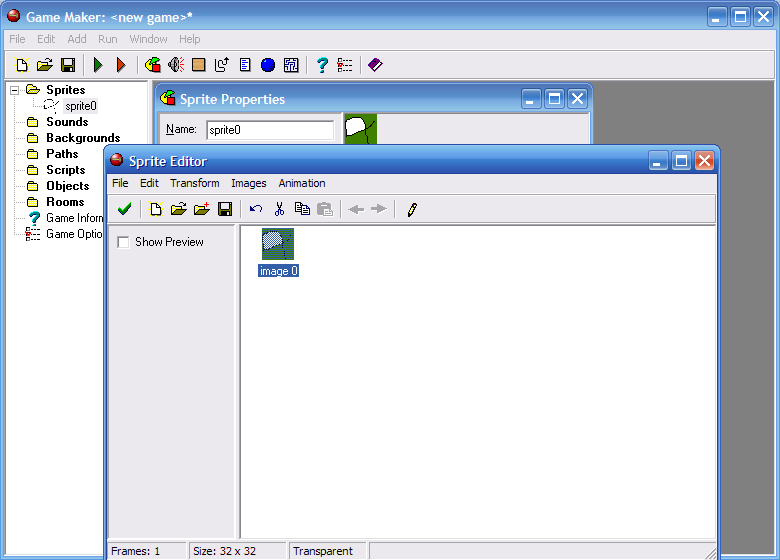The width and height of the screenshot is (780, 560).
Task: Maximize the Sprite Editor window
Action: click(681, 161)
